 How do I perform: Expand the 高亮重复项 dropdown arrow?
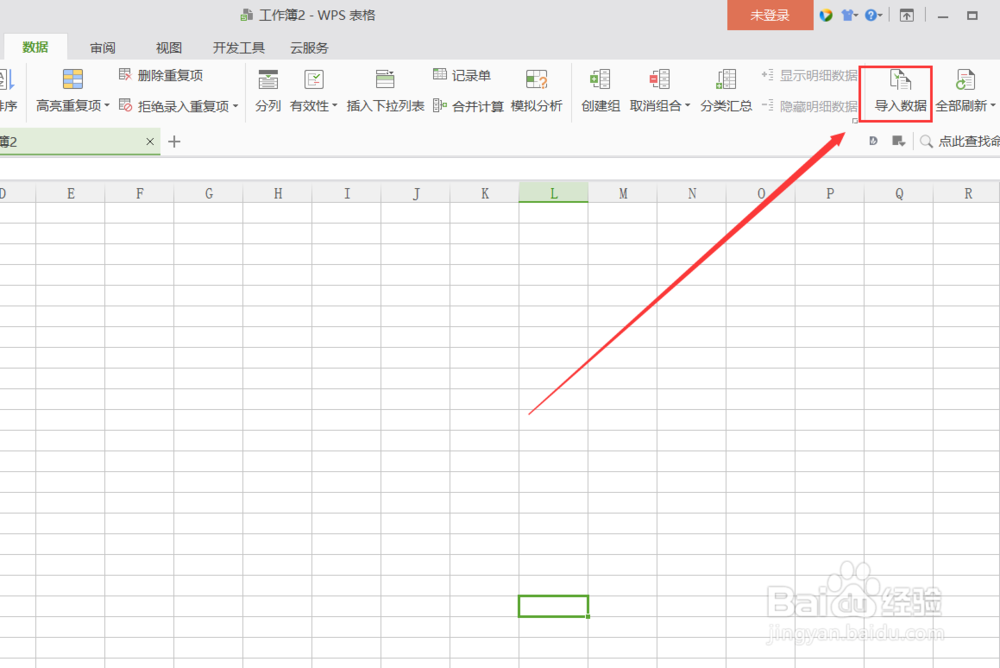point(107,105)
